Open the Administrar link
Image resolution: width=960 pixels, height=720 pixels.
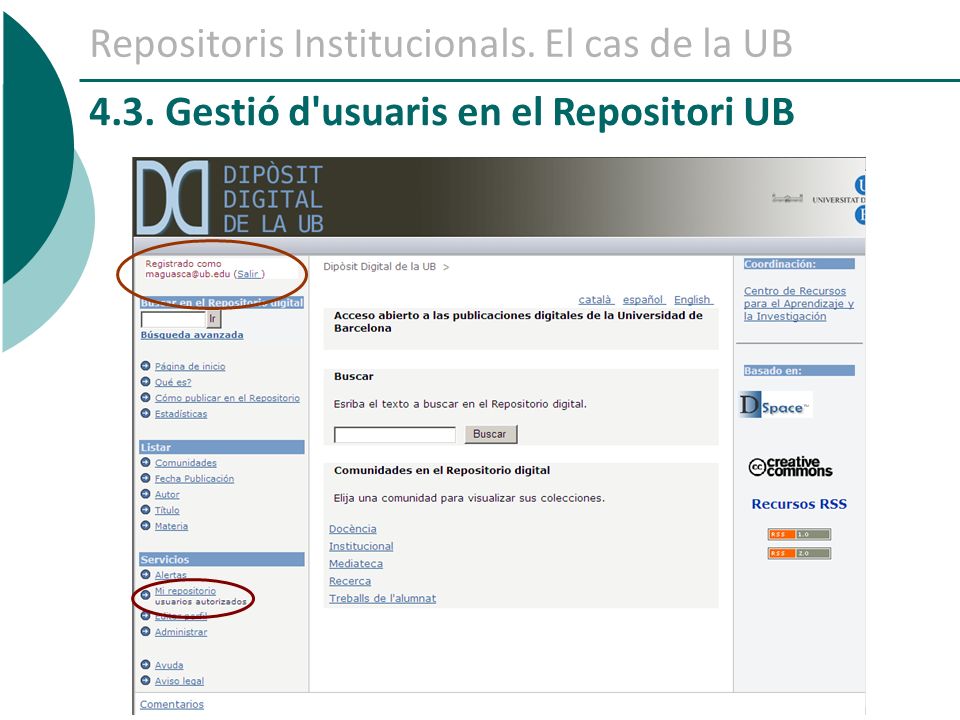181,632
